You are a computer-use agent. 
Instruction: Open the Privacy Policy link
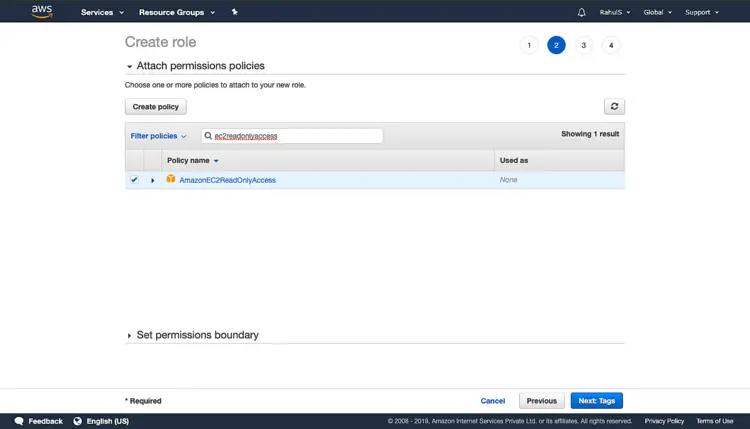pyautogui.click(x=664, y=421)
